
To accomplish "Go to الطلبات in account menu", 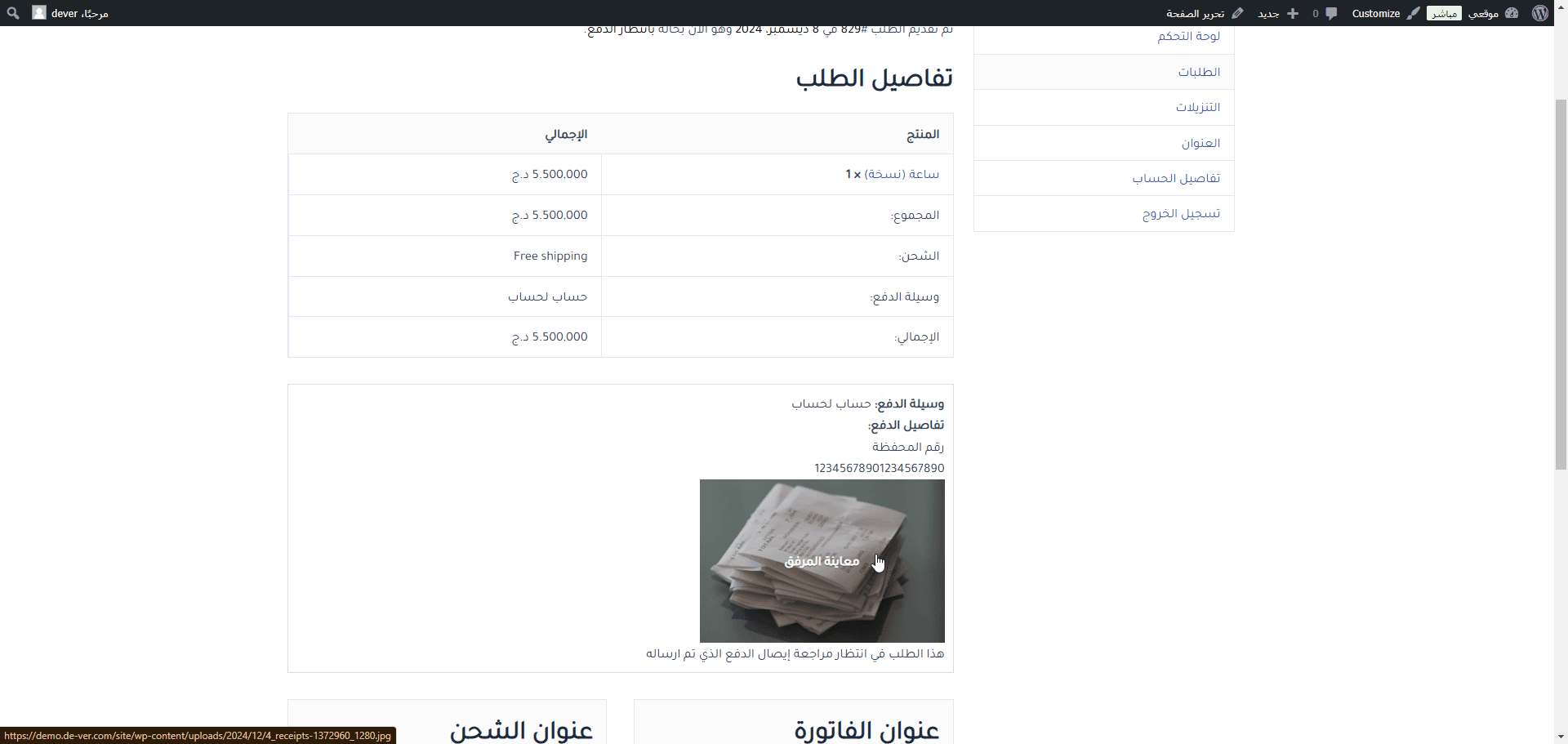I will pyautogui.click(x=1199, y=72).
